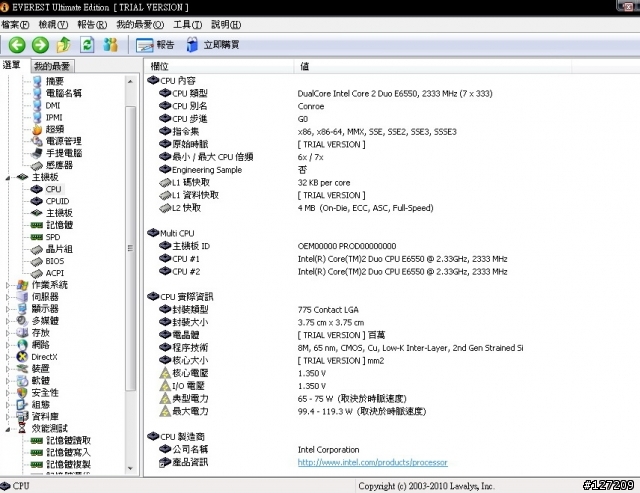Click the green Back arrow icon

point(17,44)
